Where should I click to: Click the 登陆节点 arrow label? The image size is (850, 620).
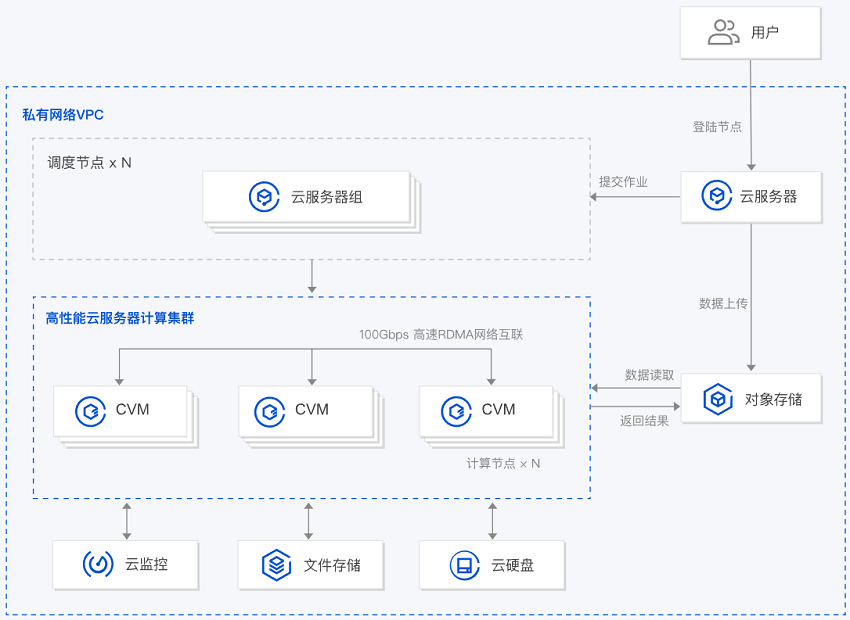717,127
